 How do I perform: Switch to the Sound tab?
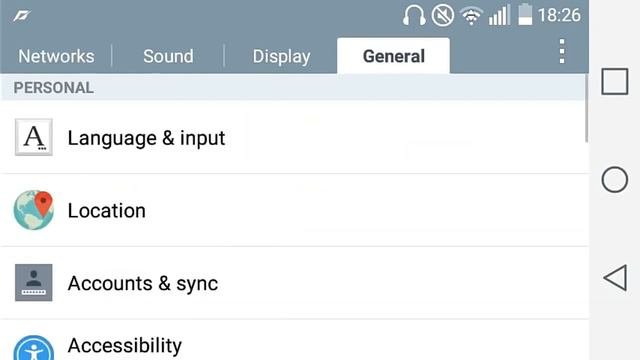point(168,56)
